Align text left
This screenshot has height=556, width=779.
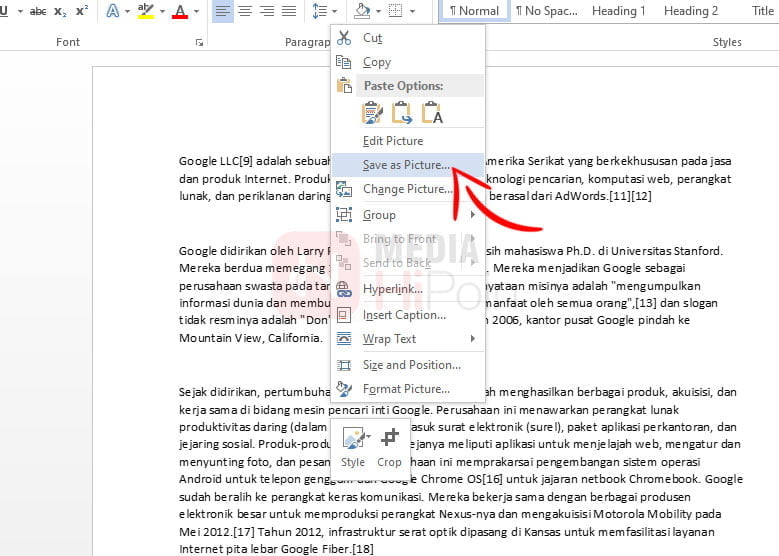click(223, 11)
